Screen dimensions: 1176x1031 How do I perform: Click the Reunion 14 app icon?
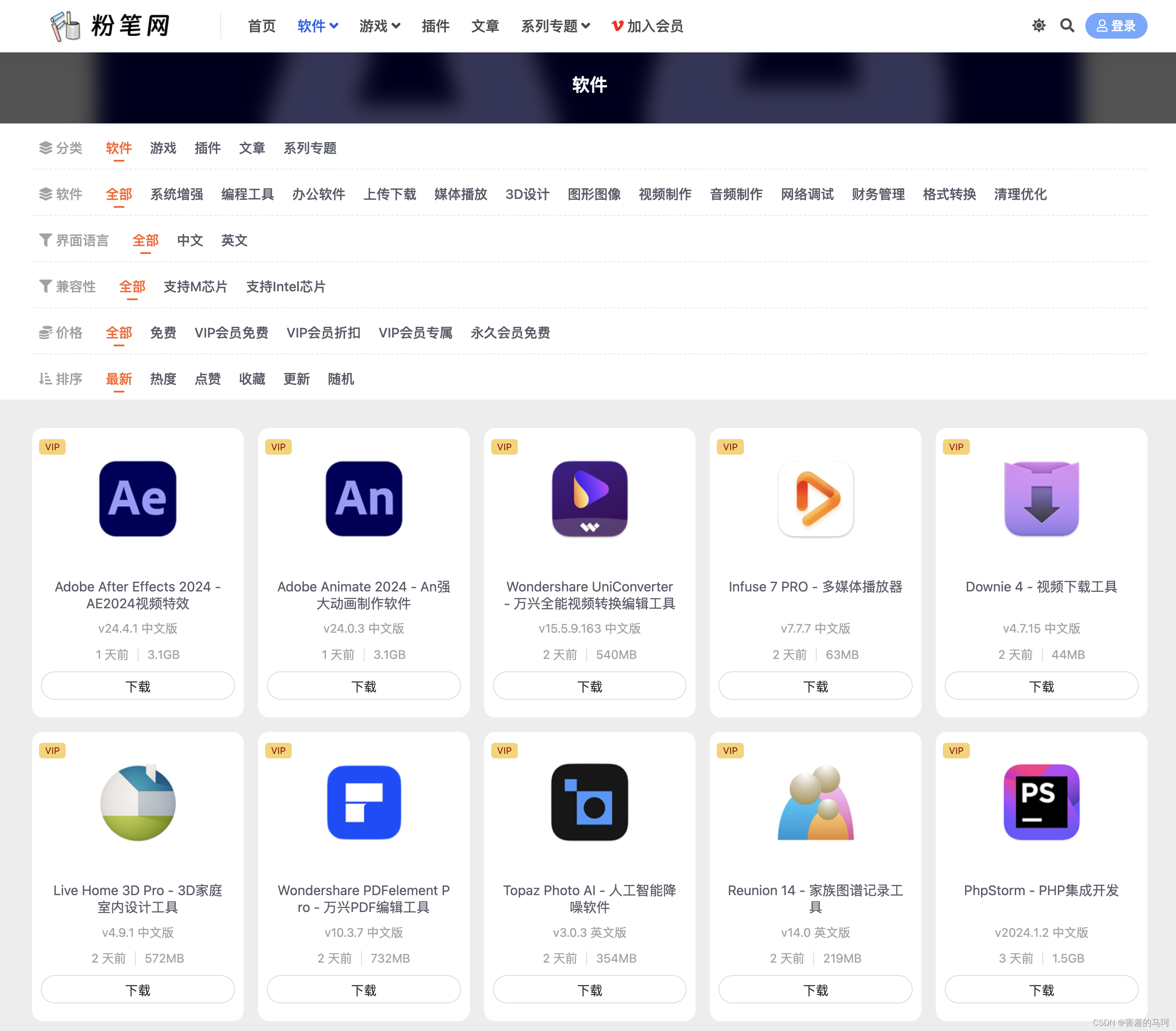tap(815, 803)
